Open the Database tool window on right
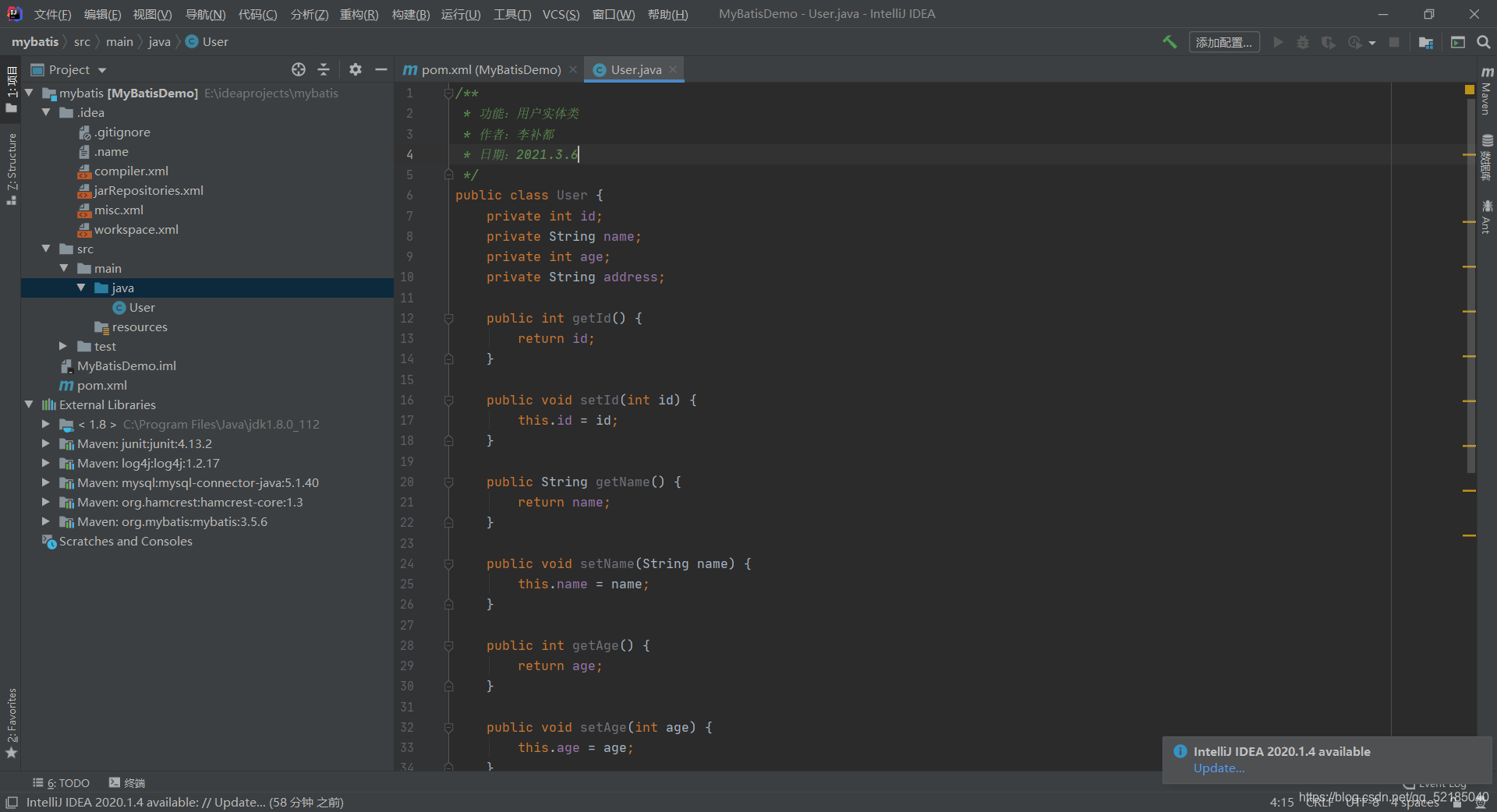This screenshot has height=812, width=1497. [x=1487, y=157]
